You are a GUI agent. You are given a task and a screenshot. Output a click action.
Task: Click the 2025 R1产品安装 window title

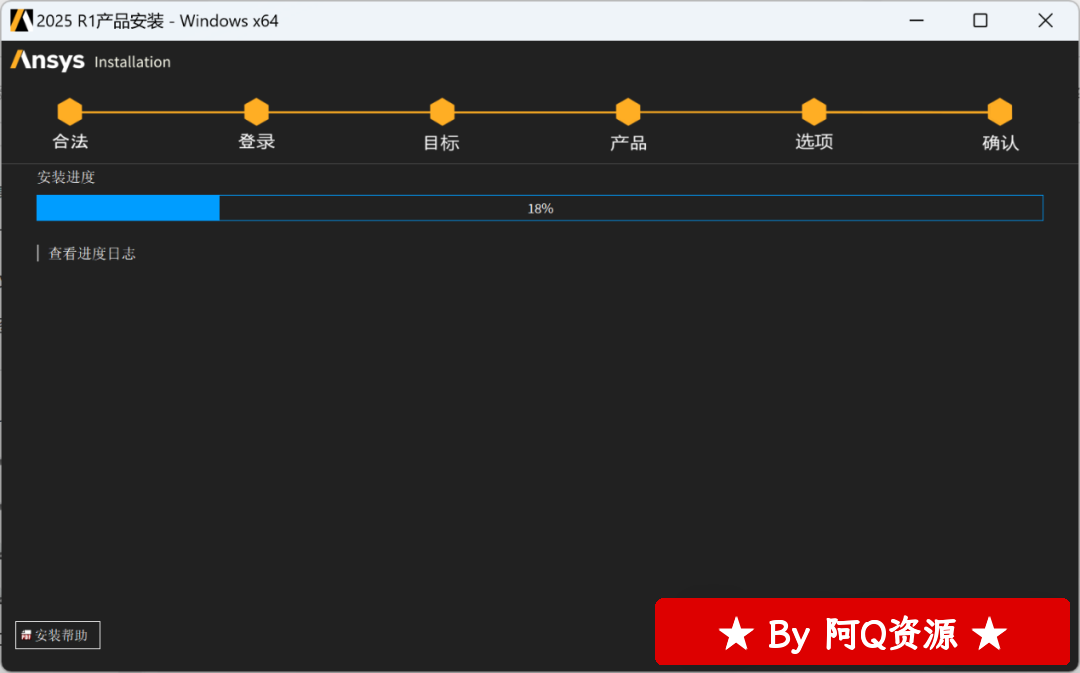click(x=158, y=21)
